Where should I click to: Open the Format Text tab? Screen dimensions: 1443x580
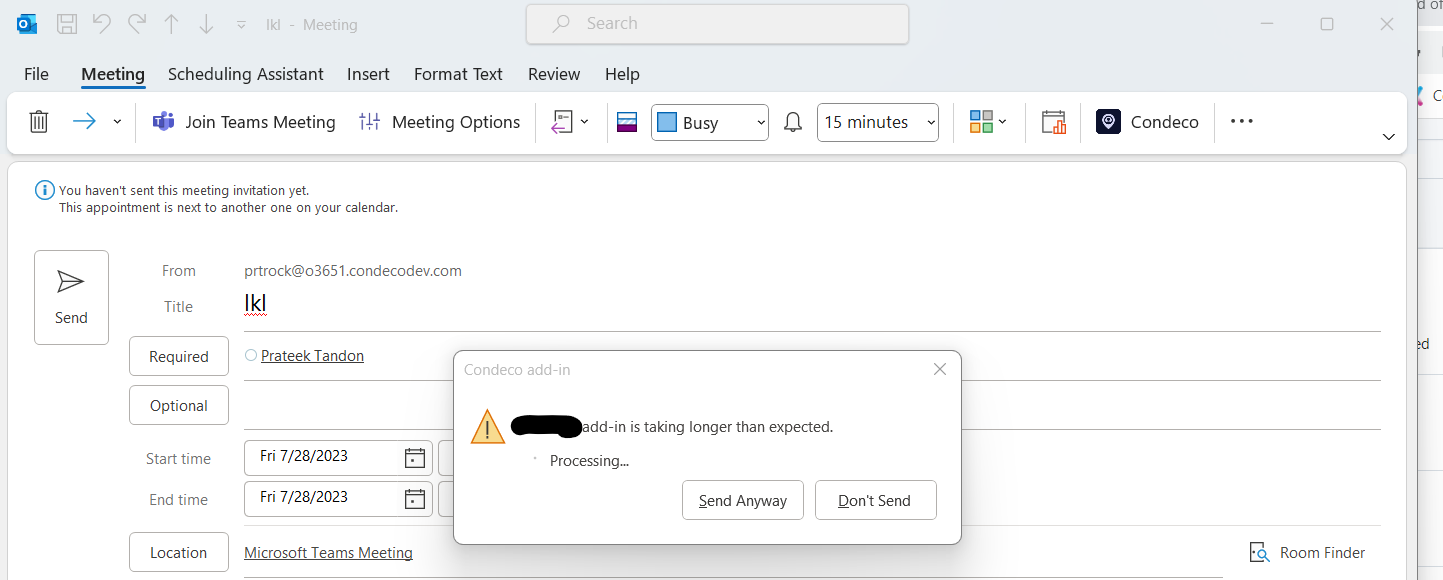(x=457, y=74)
